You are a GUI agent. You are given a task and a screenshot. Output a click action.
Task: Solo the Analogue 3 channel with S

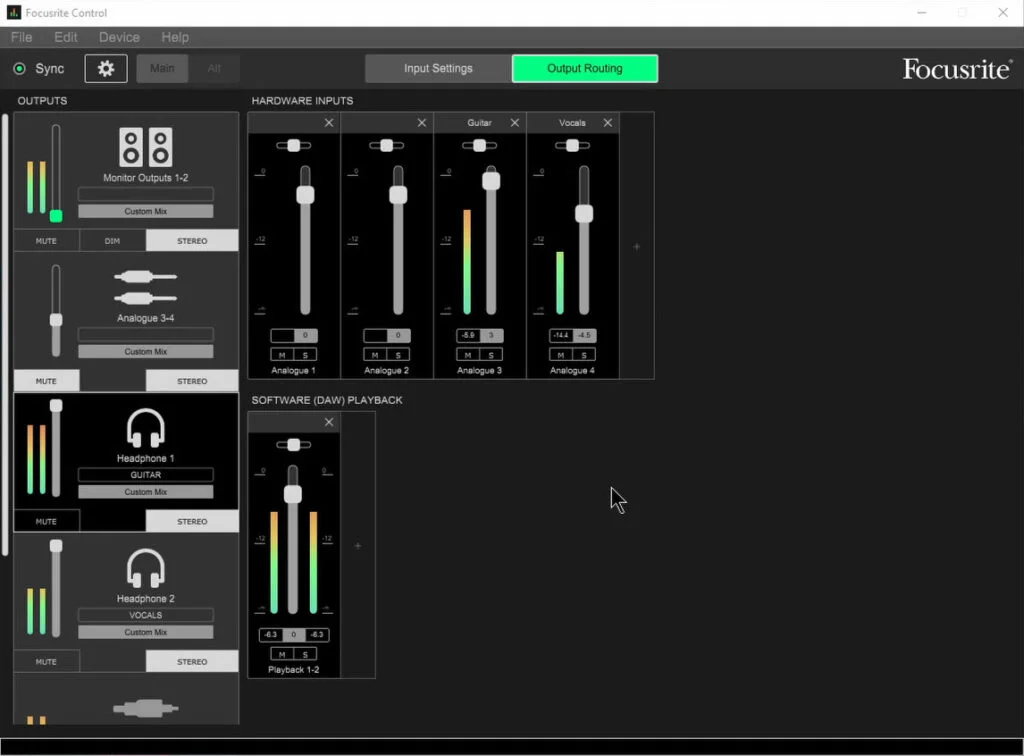point(491,355)
